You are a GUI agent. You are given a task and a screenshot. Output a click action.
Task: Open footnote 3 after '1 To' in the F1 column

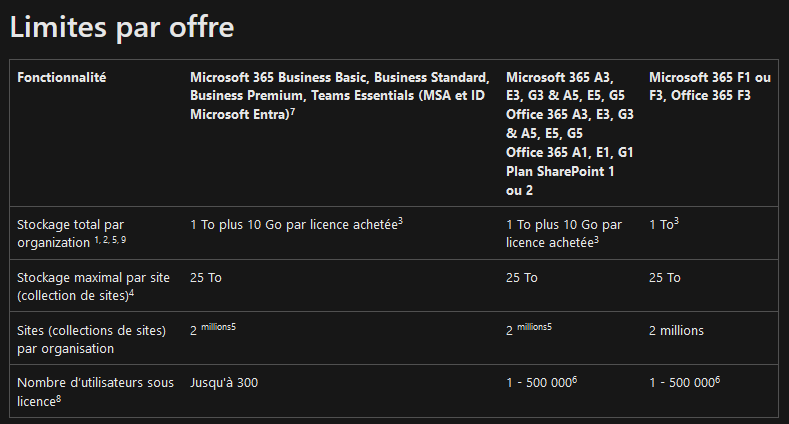click(x=676, y=221)
